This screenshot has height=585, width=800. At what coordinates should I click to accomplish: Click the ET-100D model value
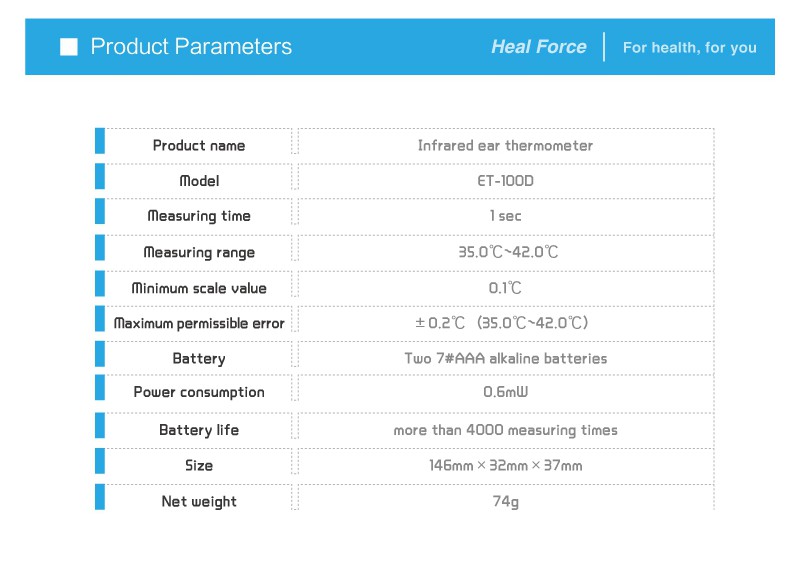click(505, 181)
